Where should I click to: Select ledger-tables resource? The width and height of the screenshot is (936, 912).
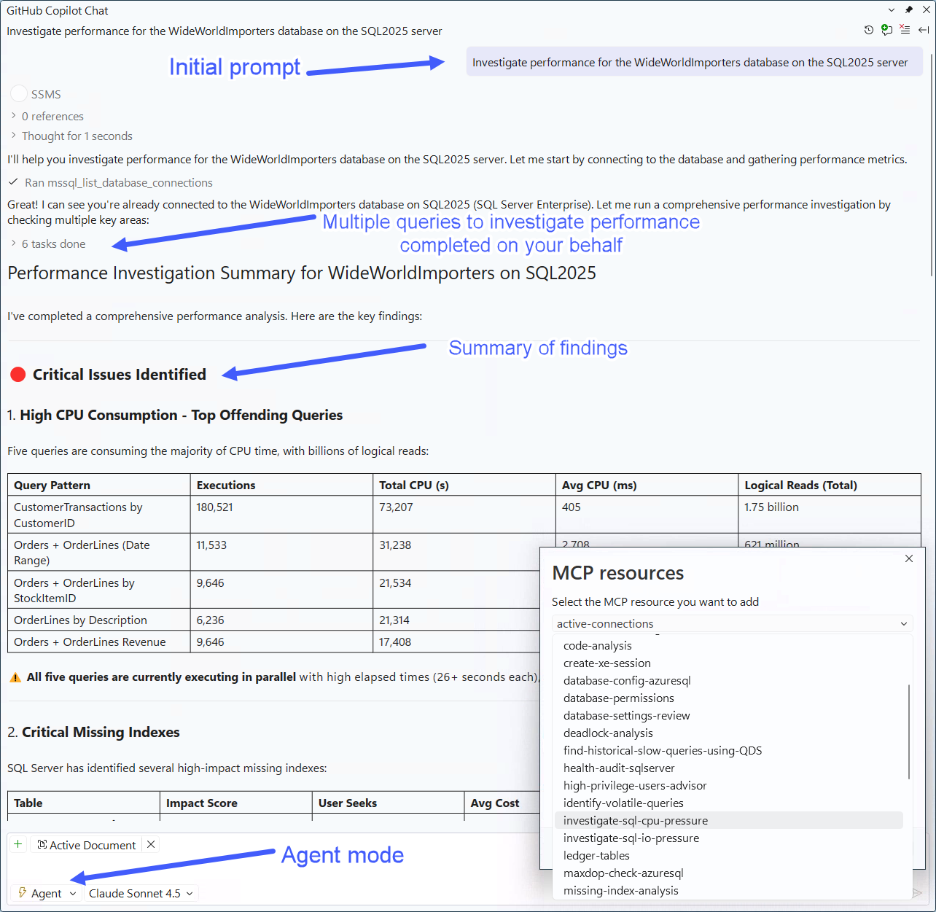[x=596, y=856]
